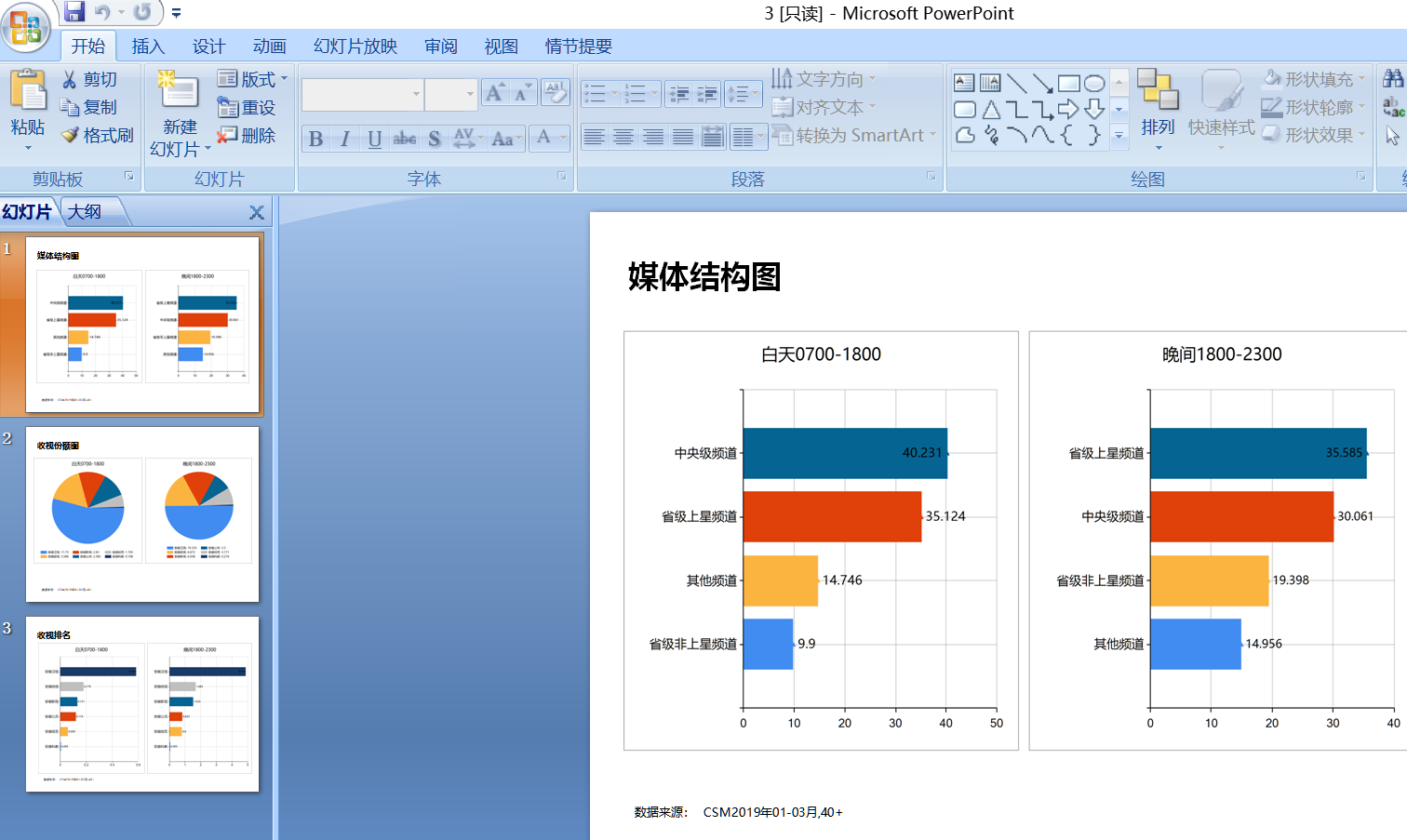Screen dimensions: 1407x840
Task: Click the Paste icon in clipboard group
Action: (x=27, y=93)
